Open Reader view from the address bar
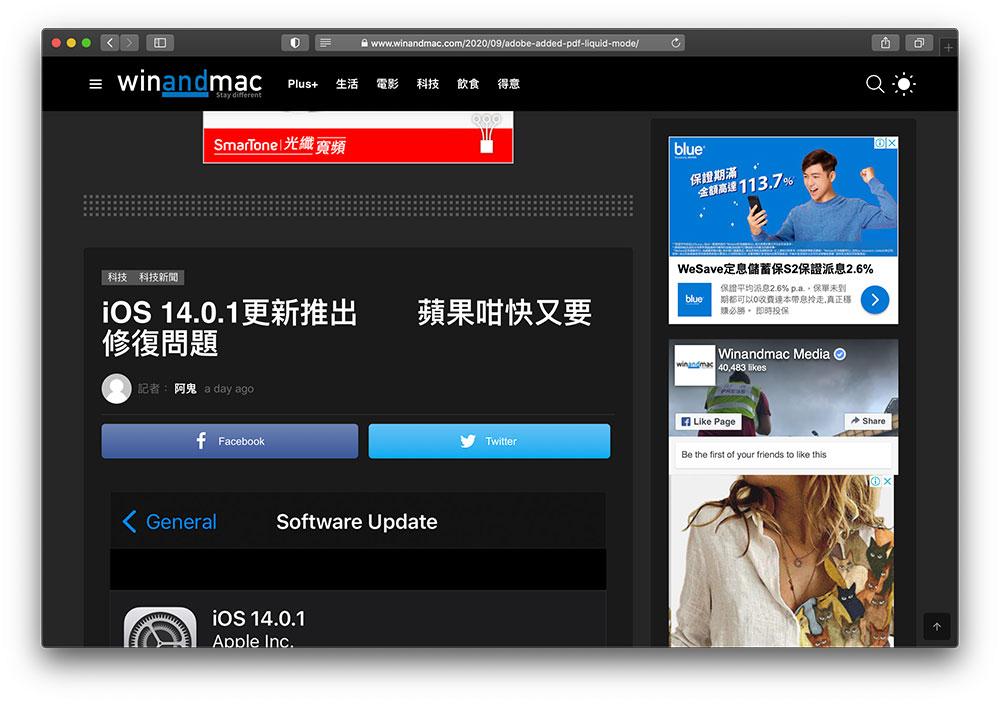 [x=325, y=43]
